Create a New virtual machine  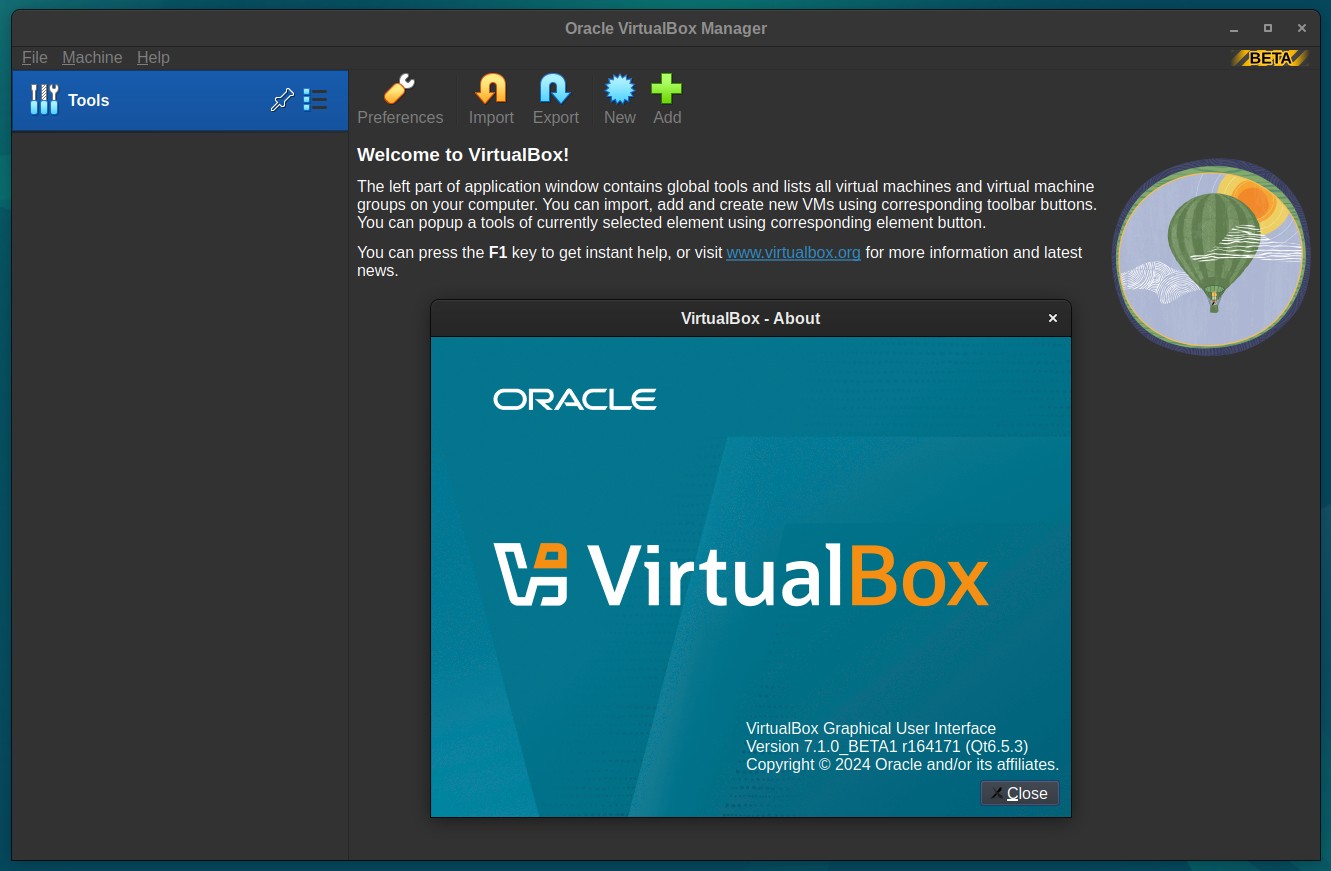click(619, 100)
